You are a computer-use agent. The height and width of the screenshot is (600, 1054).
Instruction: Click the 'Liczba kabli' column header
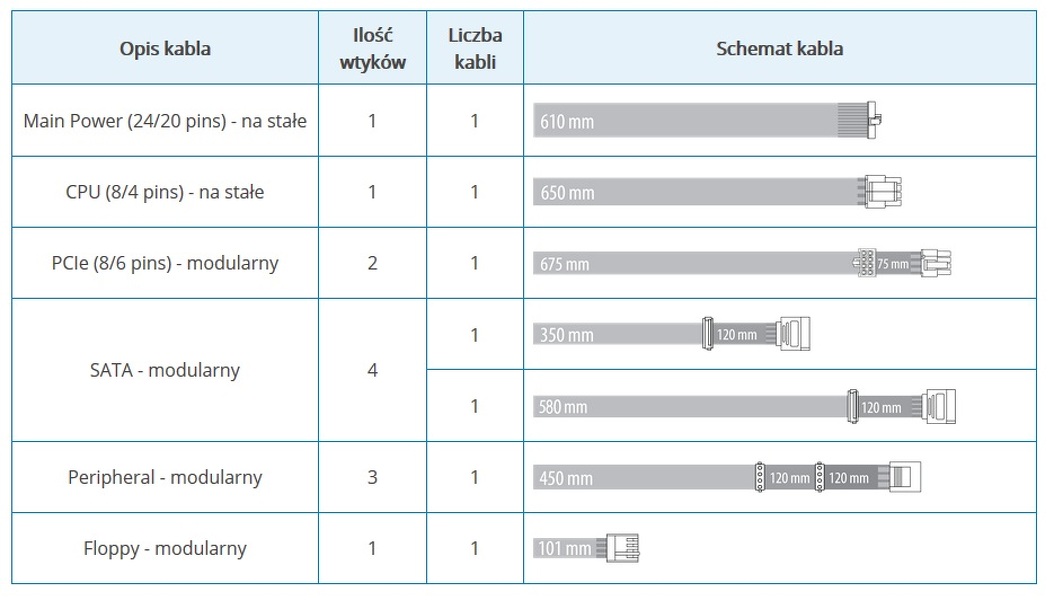point(475,48)
